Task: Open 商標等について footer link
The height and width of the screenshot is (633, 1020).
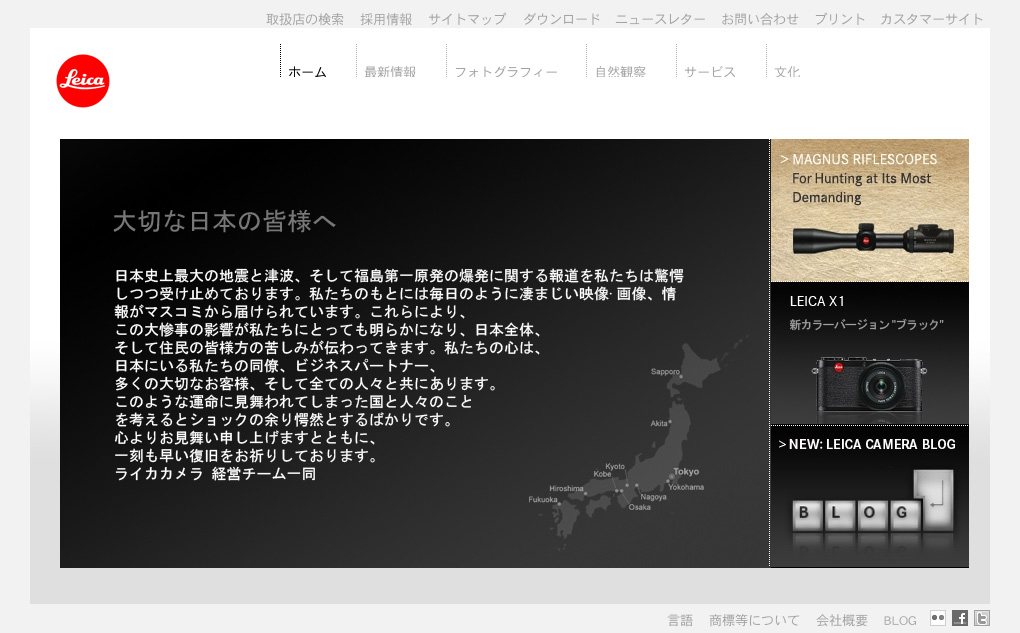Action: click(755, 621)
